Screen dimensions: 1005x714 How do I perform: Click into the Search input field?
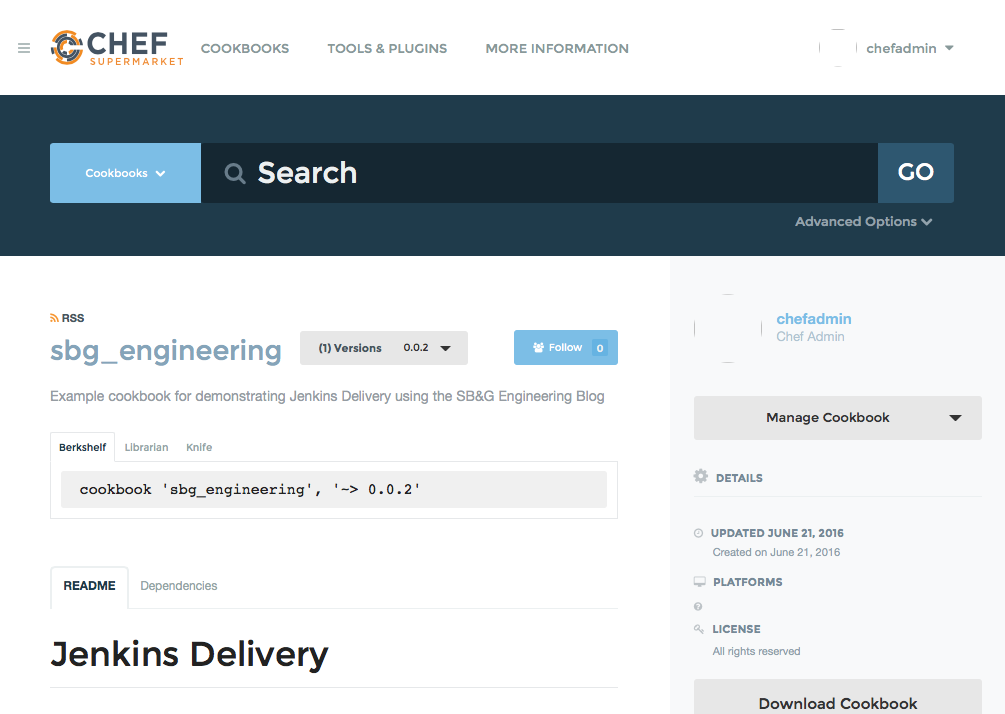tap(539, 173)
